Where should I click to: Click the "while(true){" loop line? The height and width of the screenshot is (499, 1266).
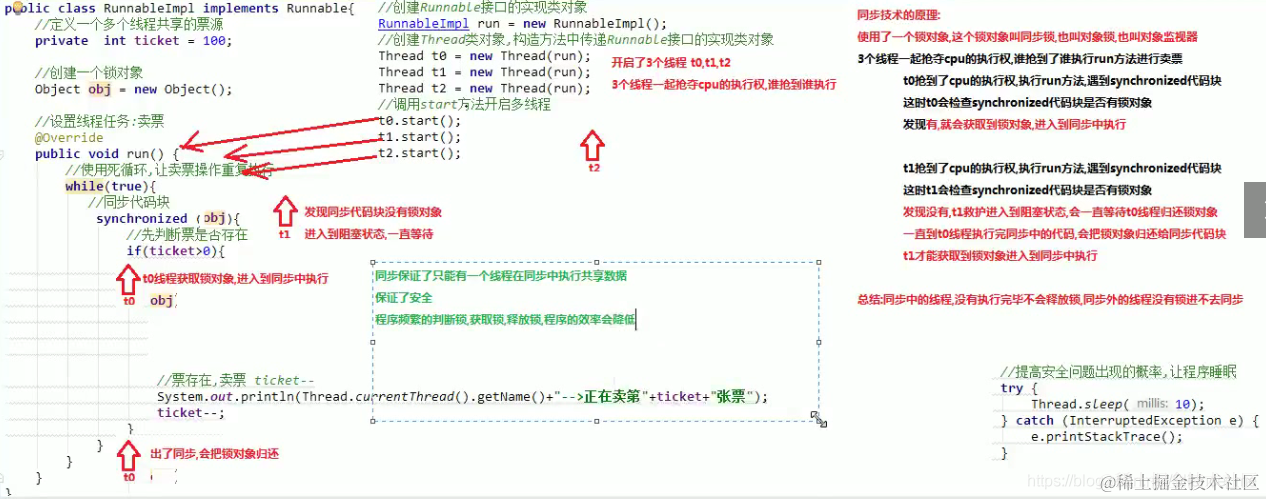tap(111, 186)
